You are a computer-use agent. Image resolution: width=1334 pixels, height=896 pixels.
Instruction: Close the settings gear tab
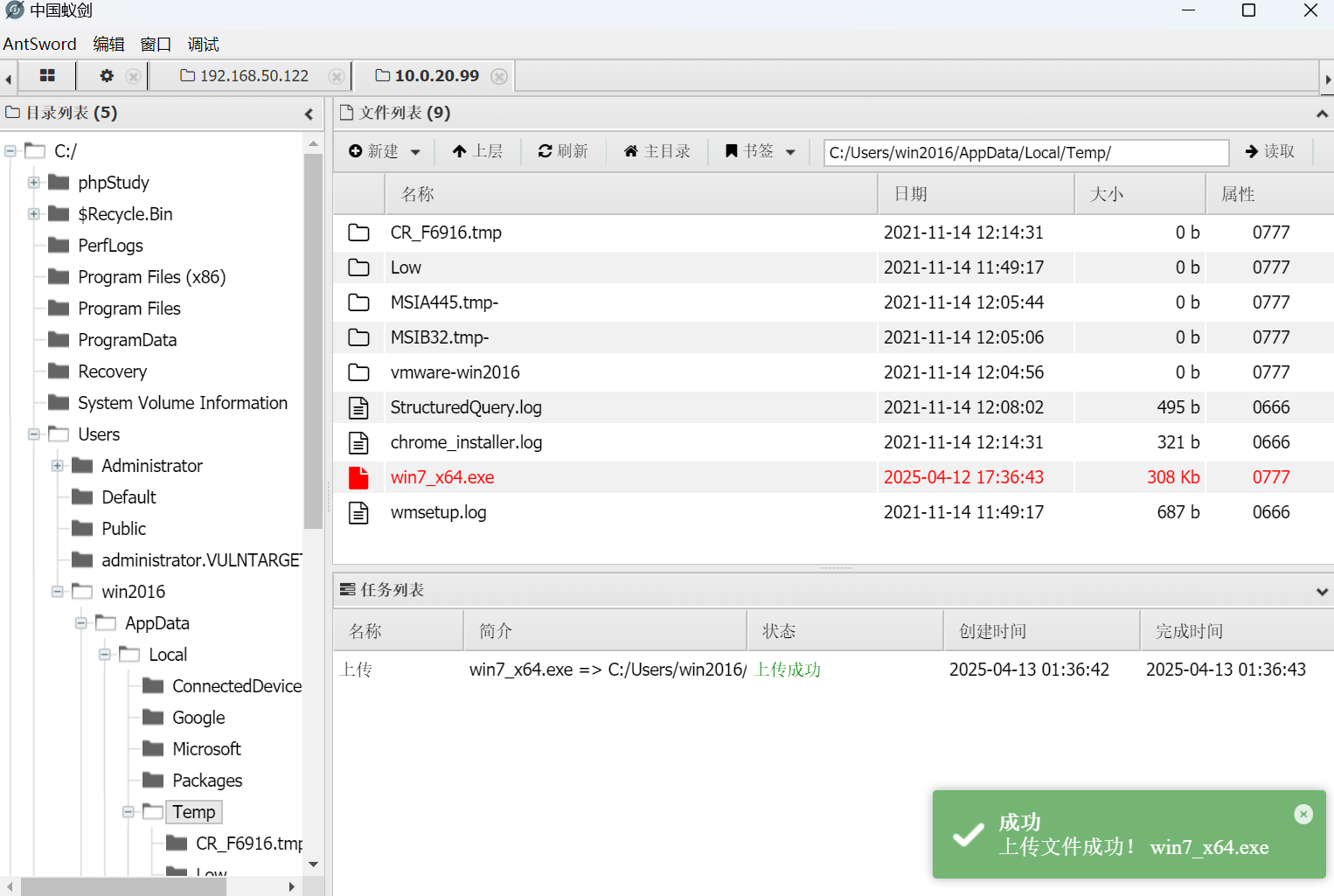(133, 77)
